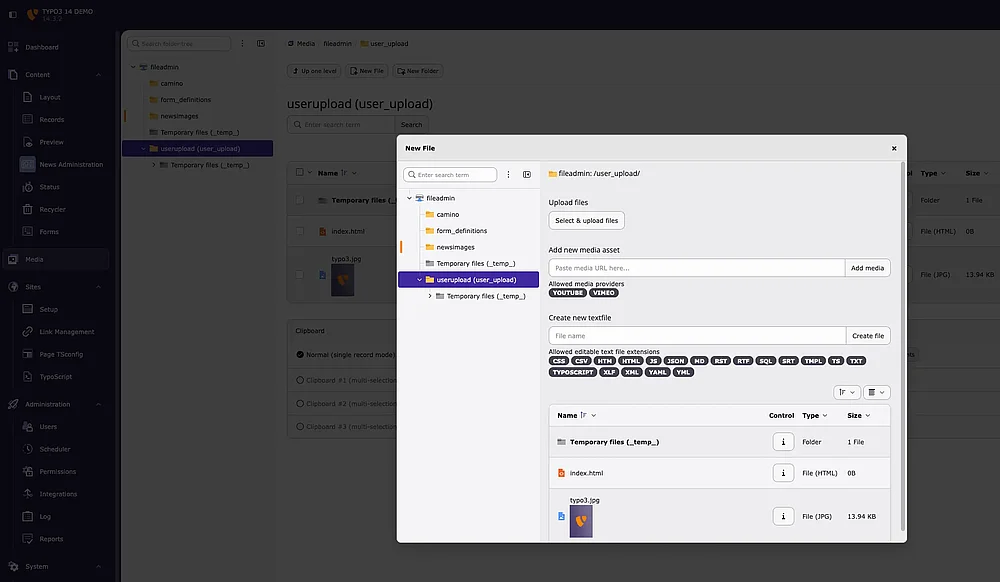This screenshot has width=1000, height=582.
Task: Open the view mode dropdown above dialog file list
Action: 877,393
